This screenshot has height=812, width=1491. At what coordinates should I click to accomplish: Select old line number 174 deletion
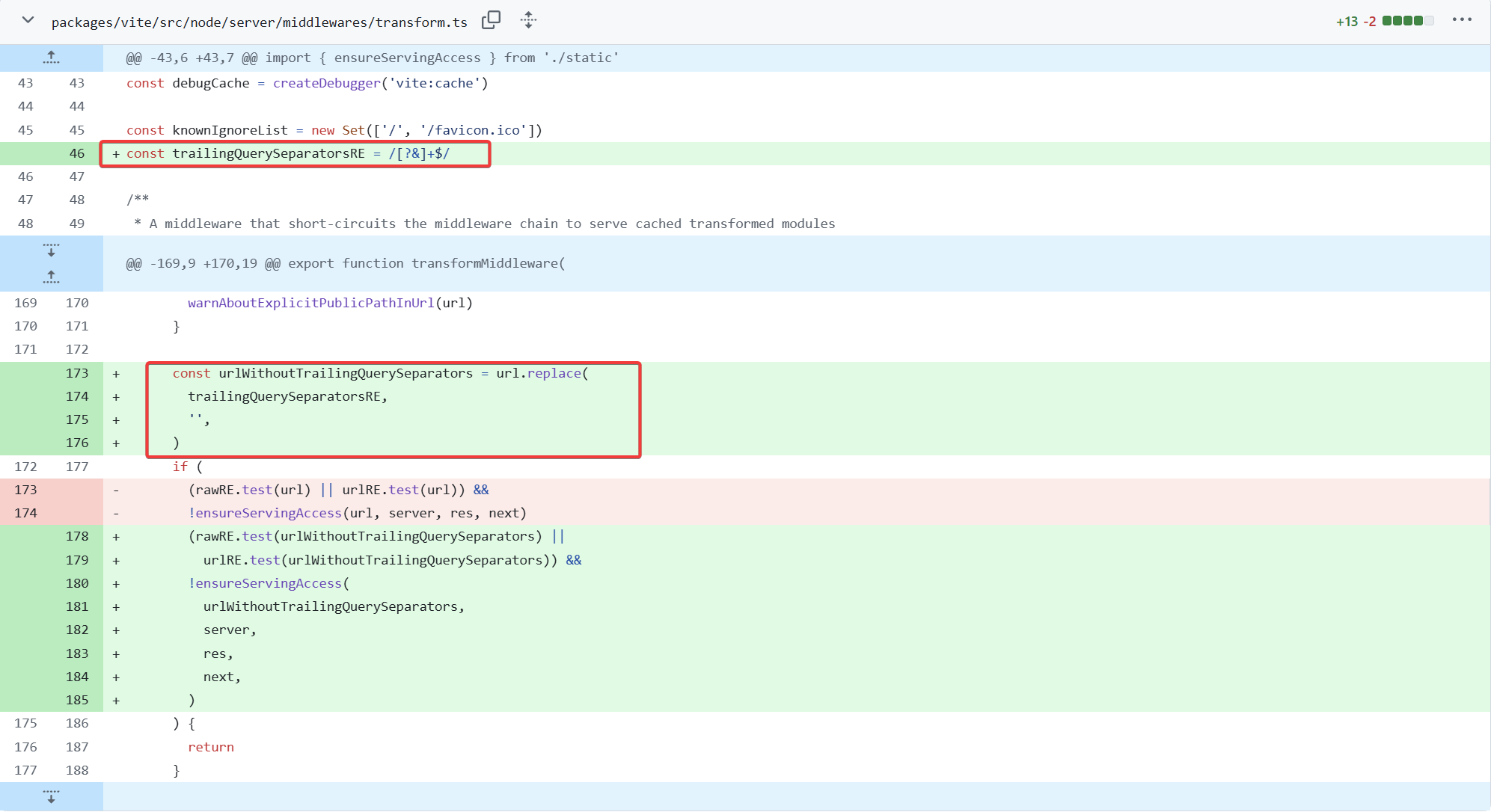point(25,513)
